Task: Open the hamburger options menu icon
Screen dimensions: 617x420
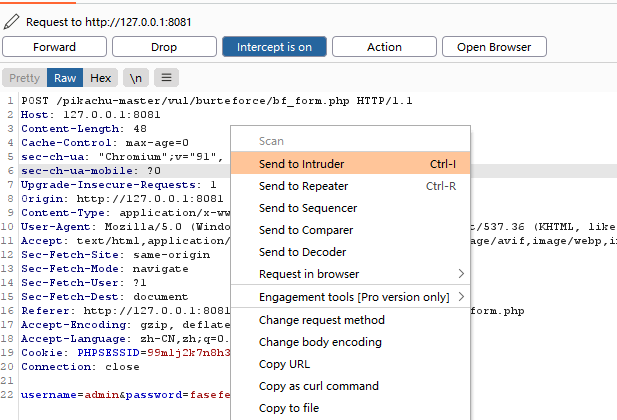Action: pyautogui.click(x=166, y=78)
